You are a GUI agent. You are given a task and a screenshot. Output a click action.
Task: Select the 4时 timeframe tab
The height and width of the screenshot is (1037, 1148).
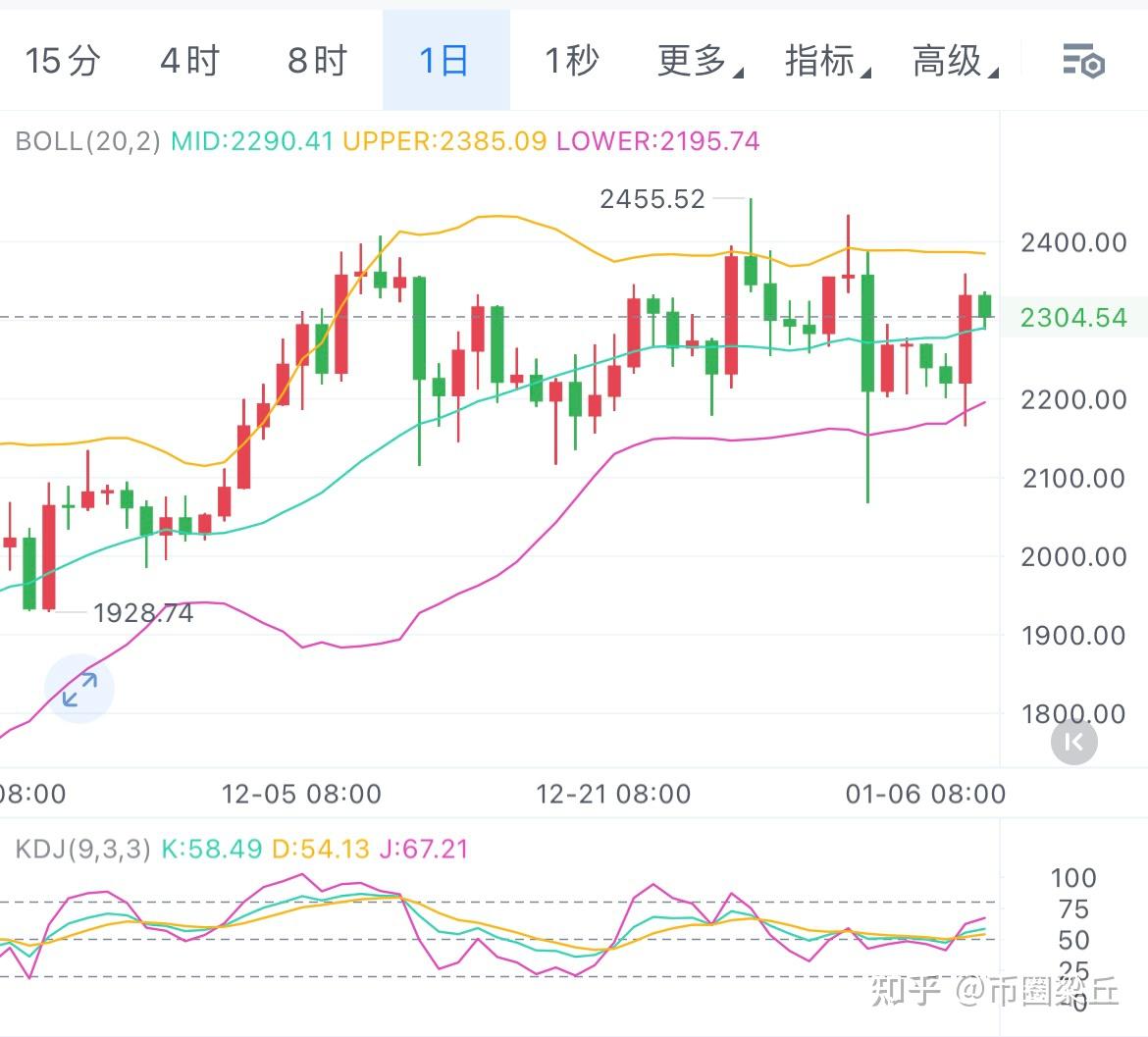click(x=190, y=60)
